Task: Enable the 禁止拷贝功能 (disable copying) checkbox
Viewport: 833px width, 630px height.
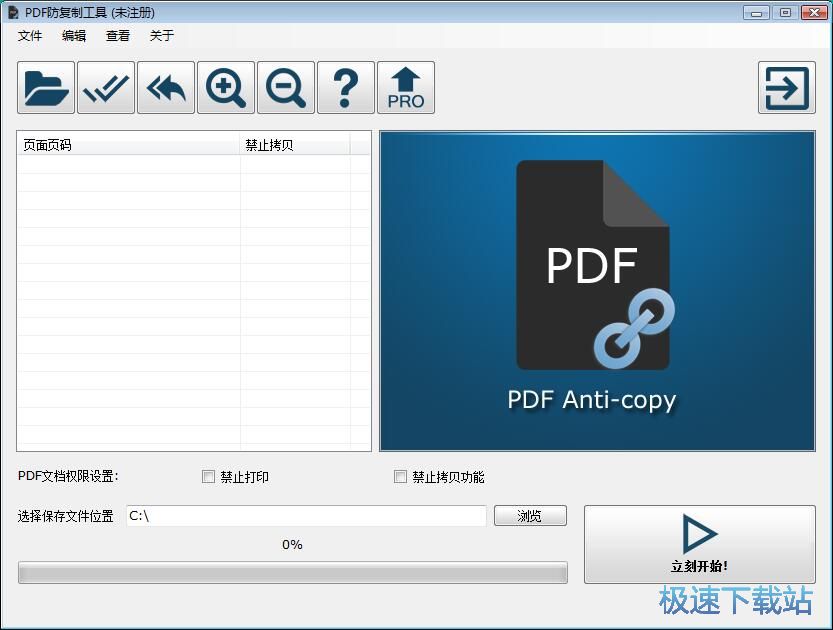Action: [400, 477]
